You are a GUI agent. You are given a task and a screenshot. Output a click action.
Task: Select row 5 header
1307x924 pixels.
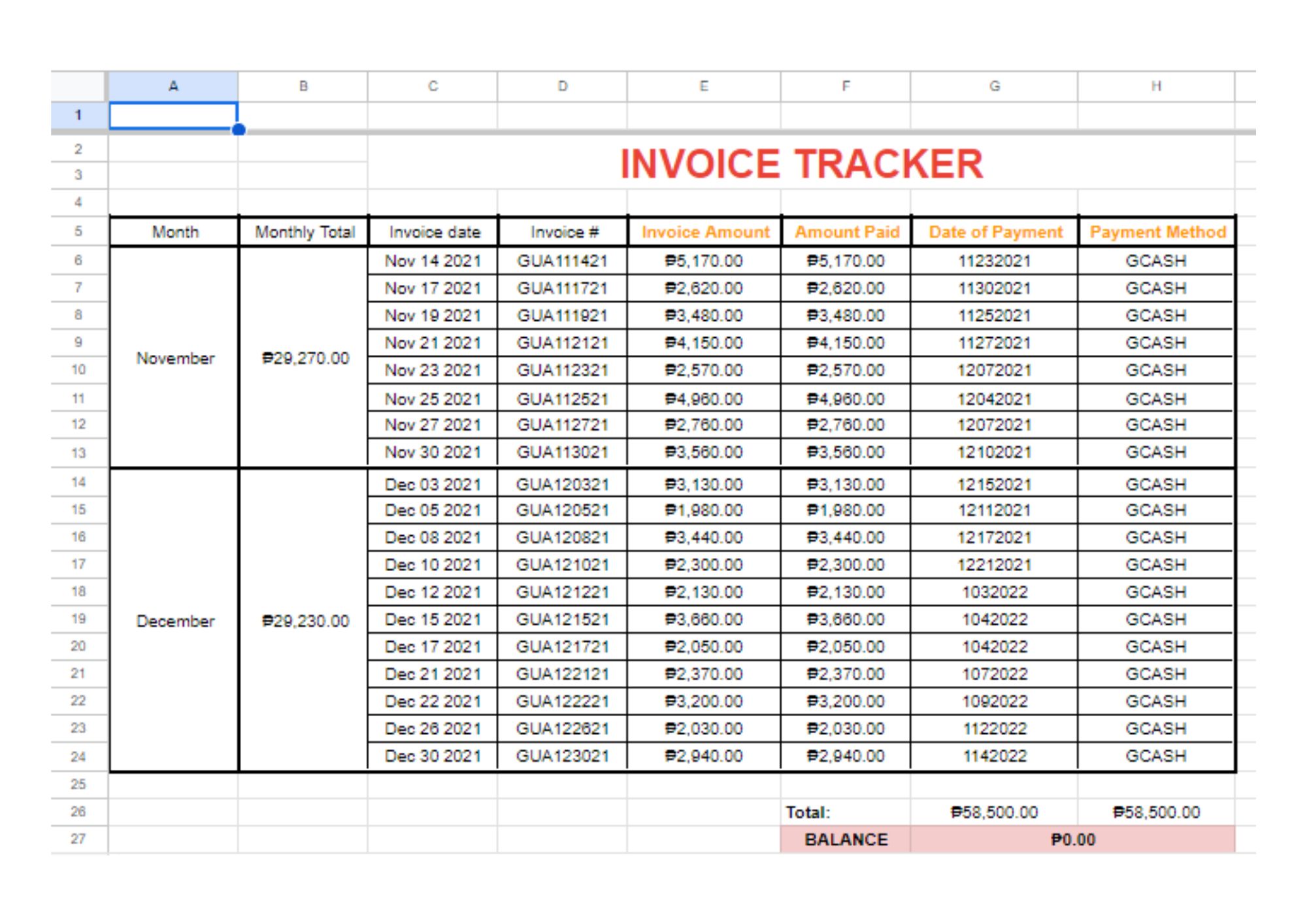point(78,231)
